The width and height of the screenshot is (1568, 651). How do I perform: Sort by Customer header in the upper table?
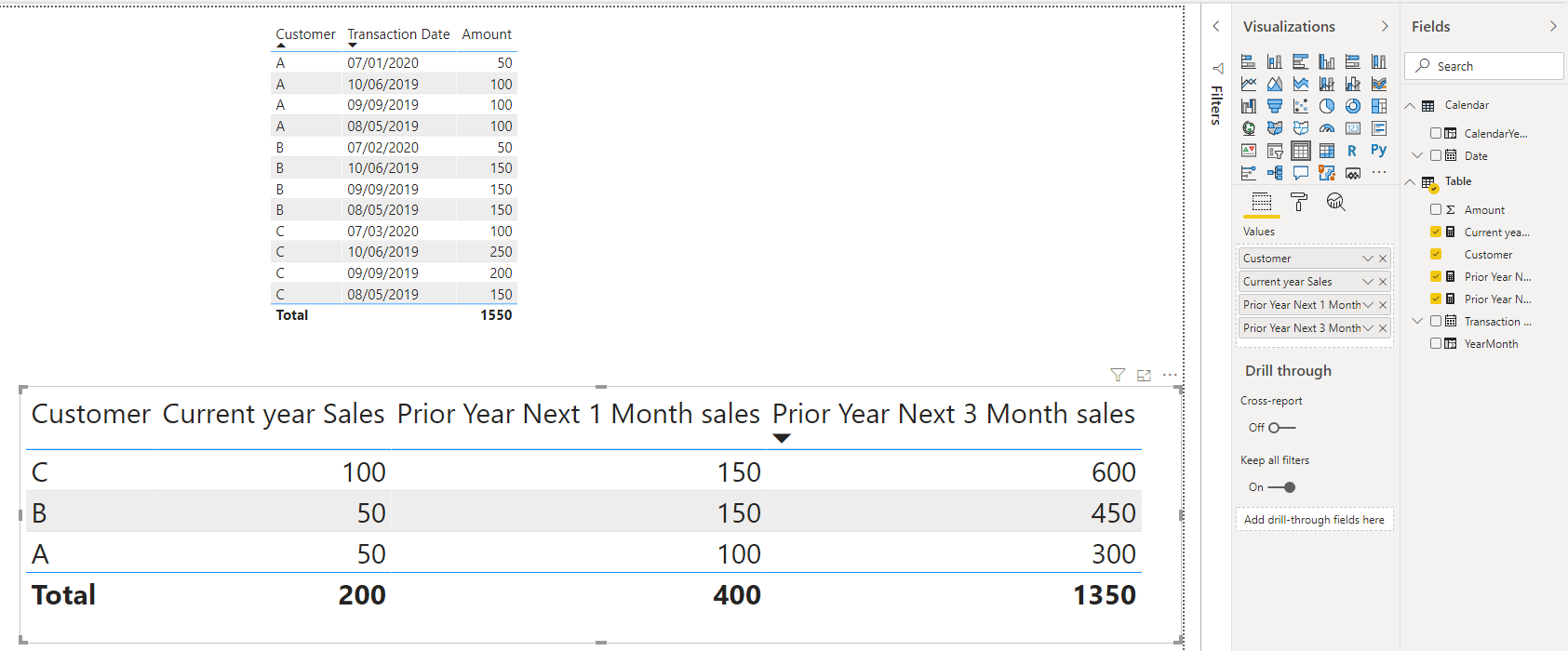click(x=305, y=34)
